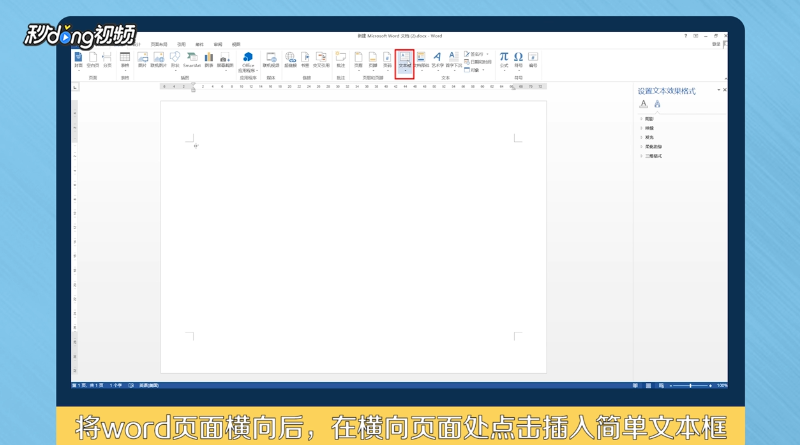The width and height of the screenshot is (800, 445).
Task: Open the Header button
Action: pyautogui.click(x=358, y=60)
